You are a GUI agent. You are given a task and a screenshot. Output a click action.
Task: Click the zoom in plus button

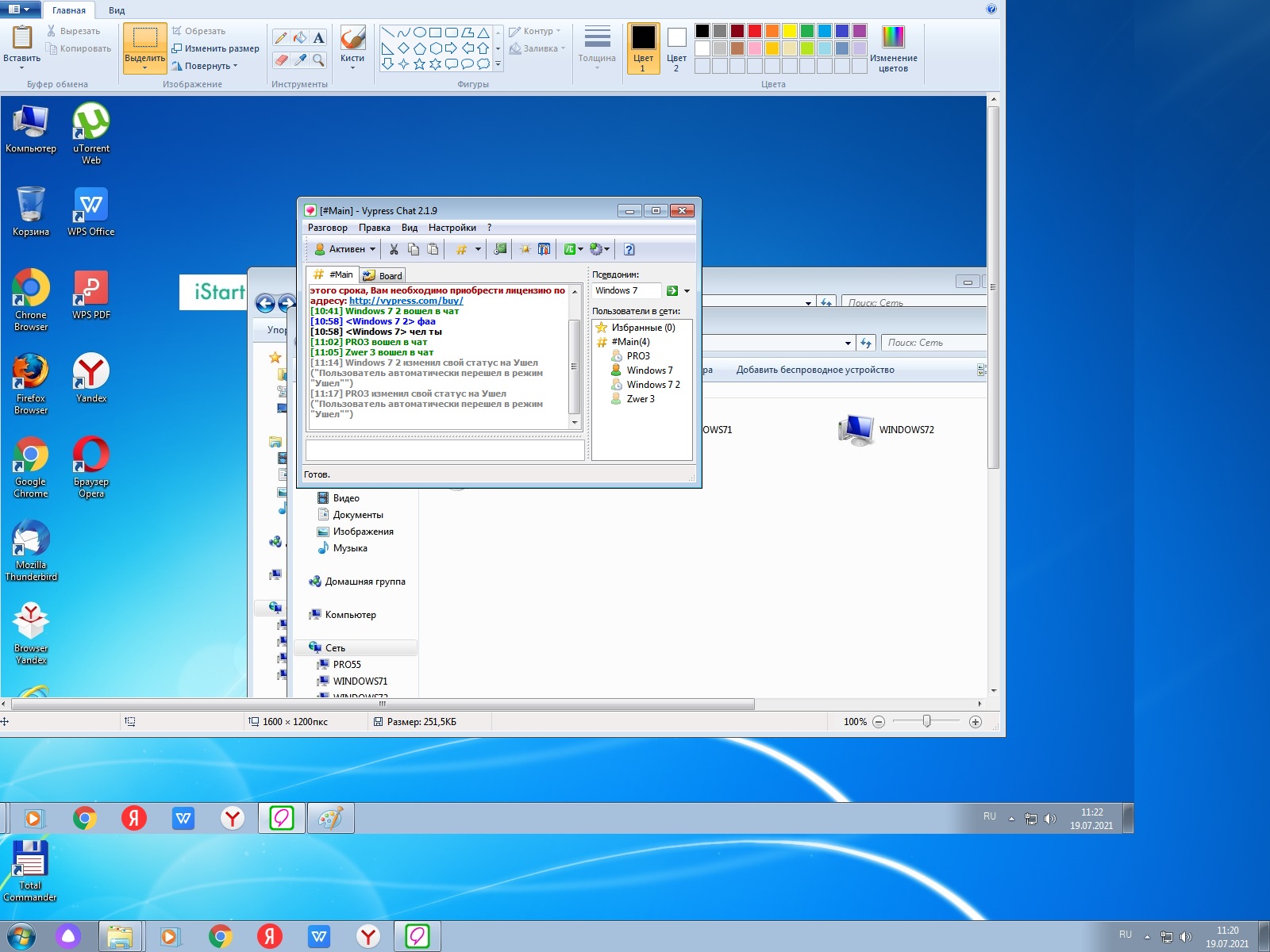click(976, 722)
